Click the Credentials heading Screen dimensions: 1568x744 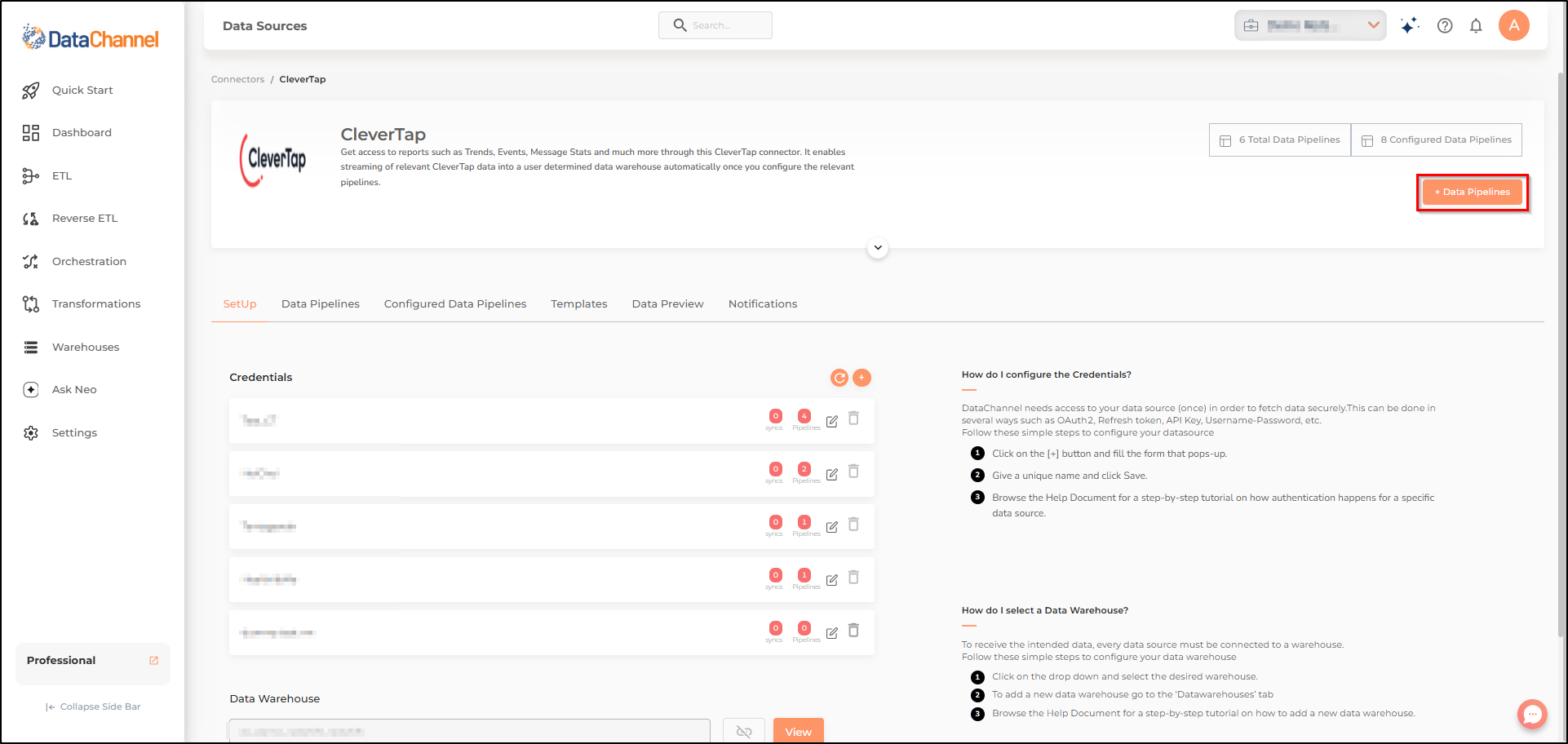[261, 378]
